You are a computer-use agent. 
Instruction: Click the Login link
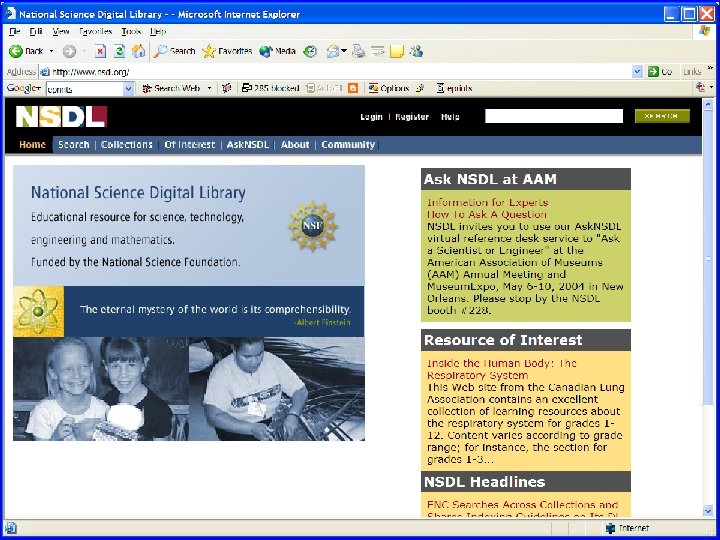coord(371,117)
